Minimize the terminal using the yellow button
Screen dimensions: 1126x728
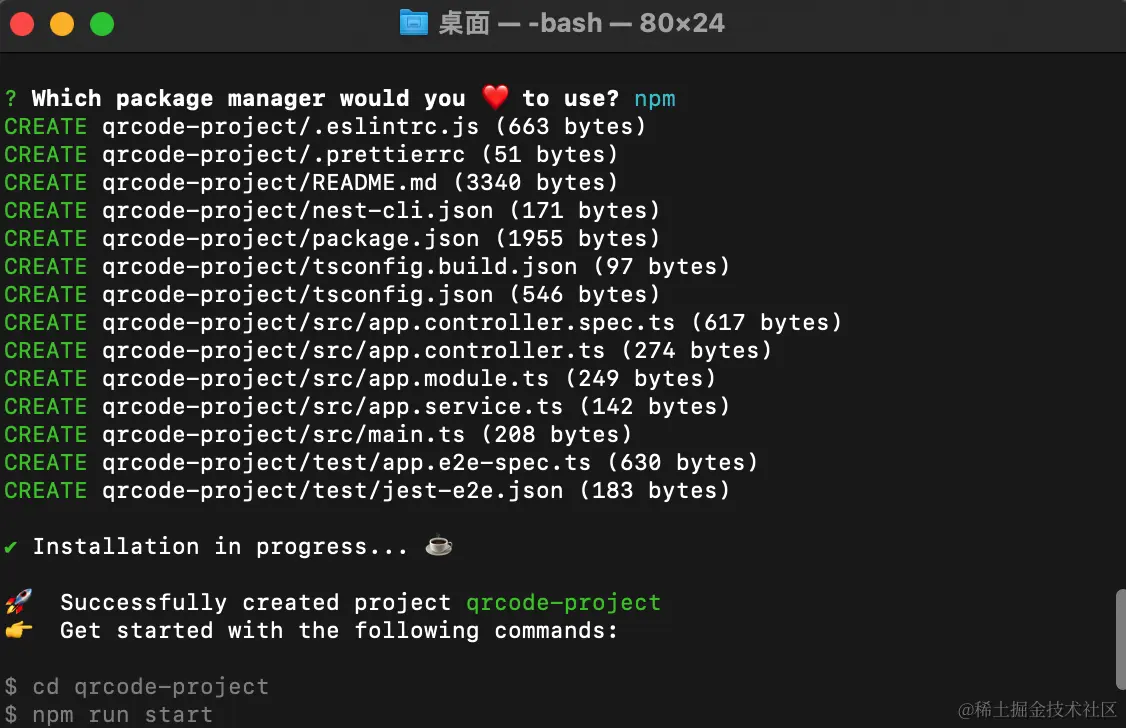tap(62, 24)
